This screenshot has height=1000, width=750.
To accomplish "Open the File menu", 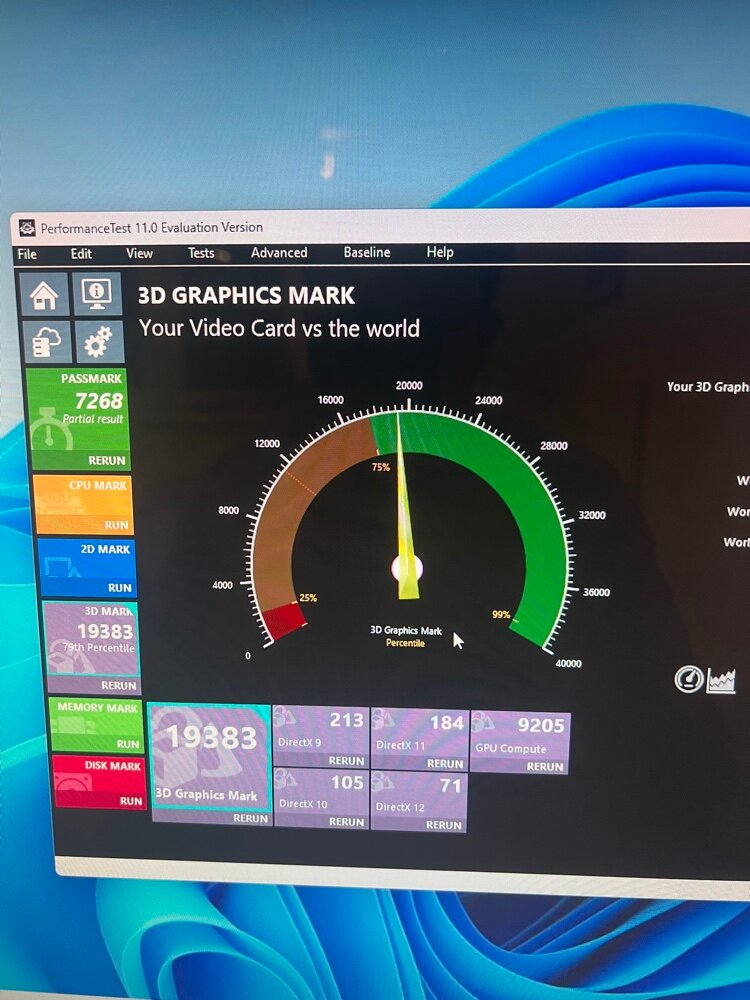I will pyautogui.click(x=27, y=254).
